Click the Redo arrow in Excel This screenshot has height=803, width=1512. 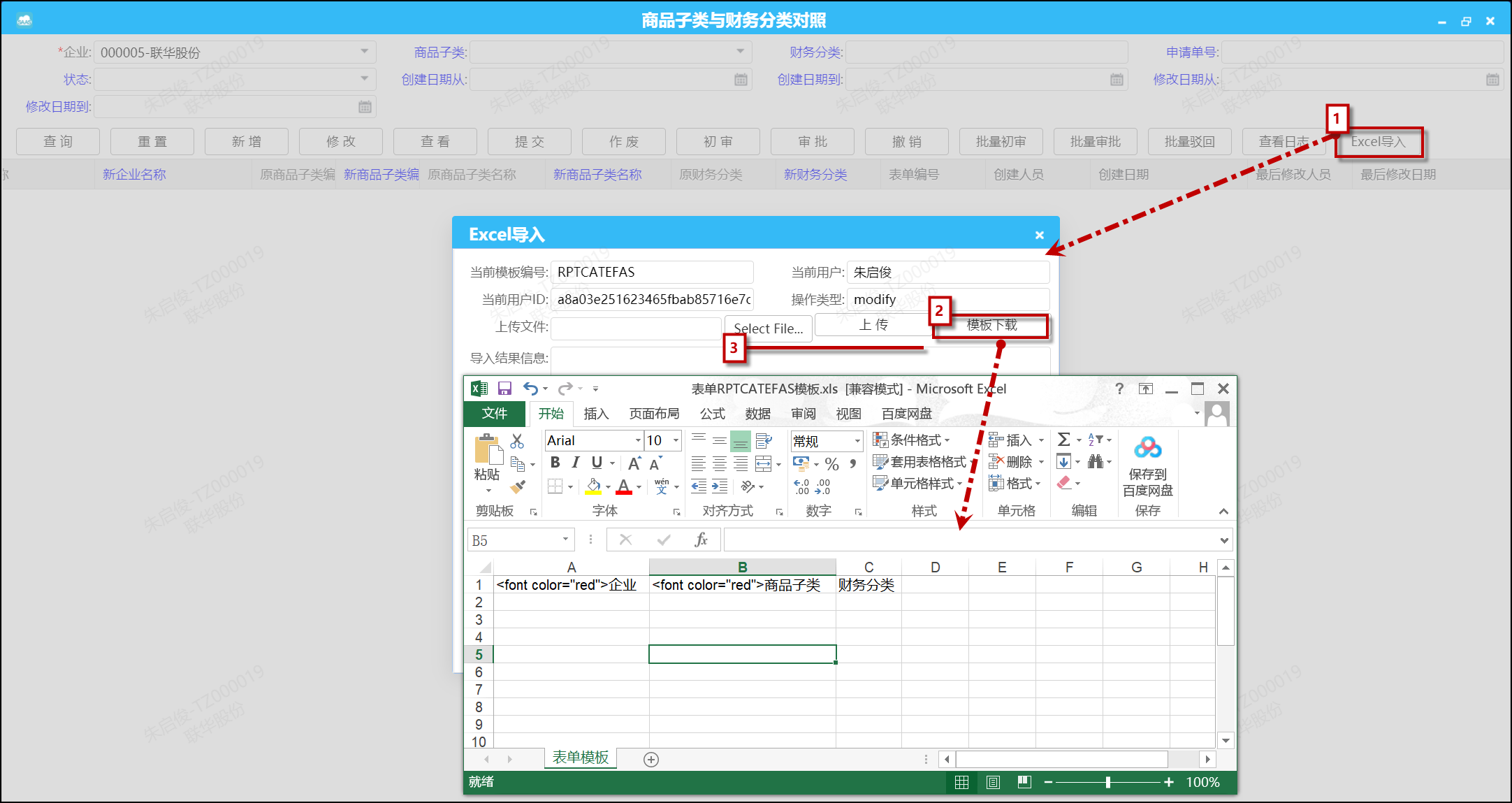tap(565, 389)
